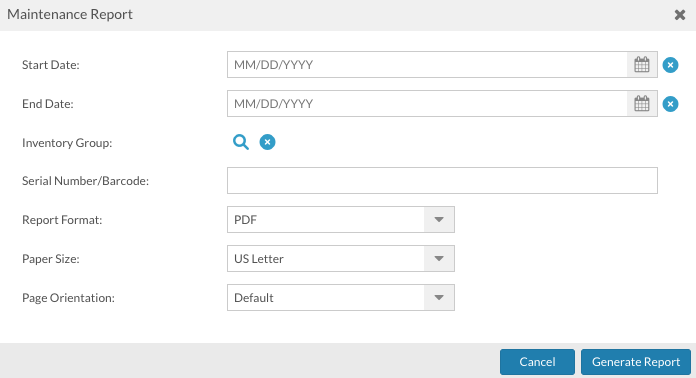Open the End Date calendar picker
Image resolution: width=696 pixels, height=378 pixels.
pos(642,104)
